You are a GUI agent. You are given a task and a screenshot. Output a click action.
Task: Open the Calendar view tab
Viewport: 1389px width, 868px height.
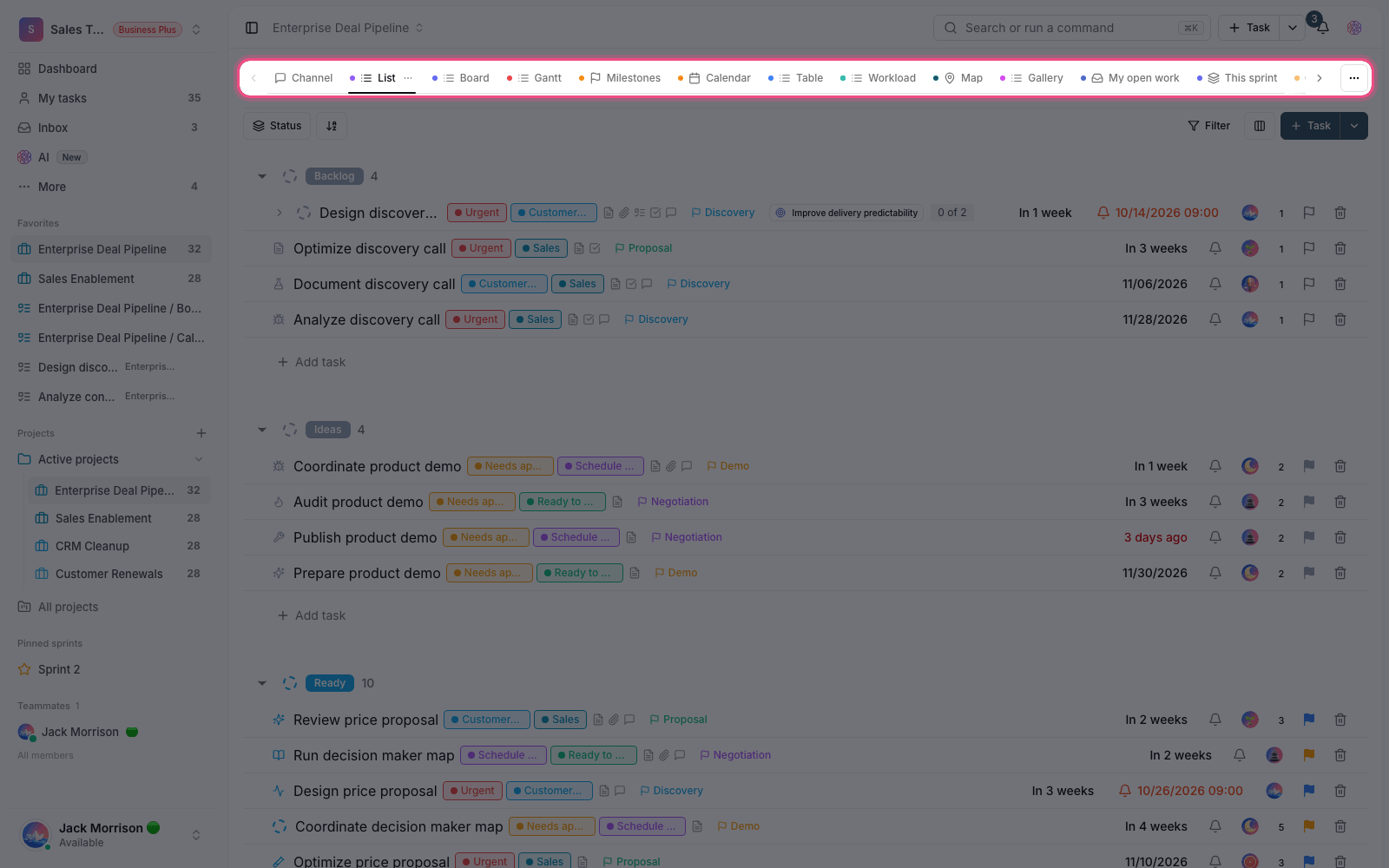coord(714,78)
